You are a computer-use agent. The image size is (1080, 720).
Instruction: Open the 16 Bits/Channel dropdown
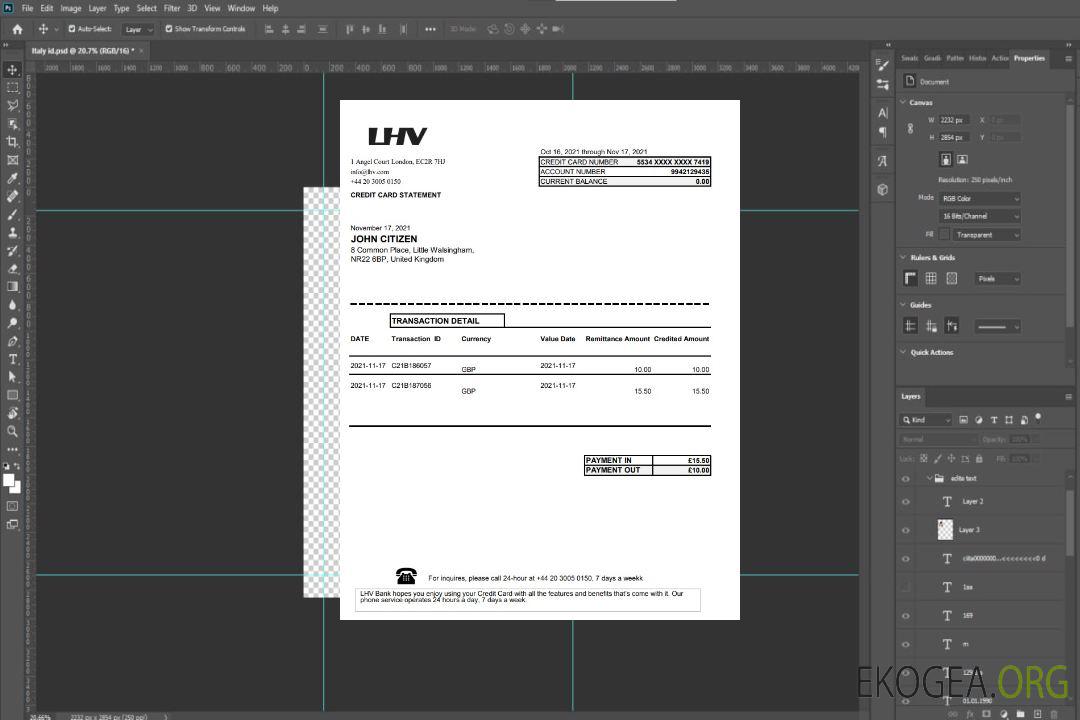979,216
